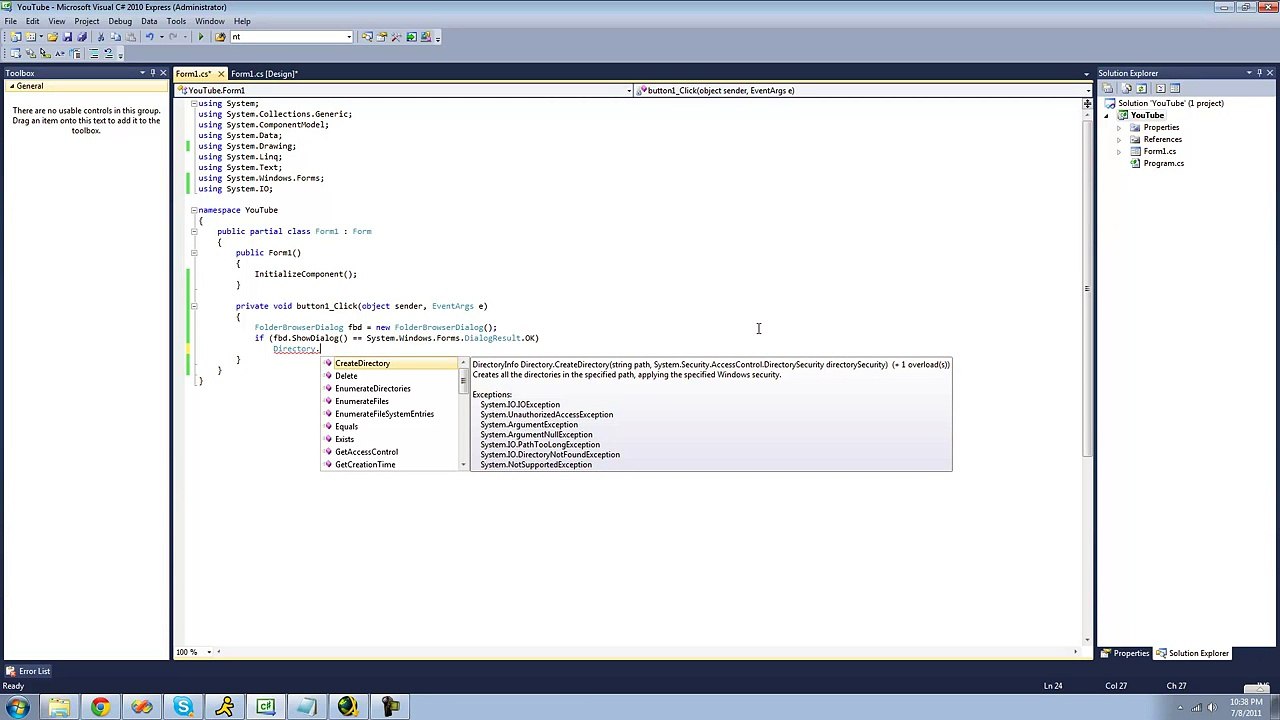Click Refresh icon in Solution Explorer
Screen dimensions: 1280x720
pos(1141,88)
